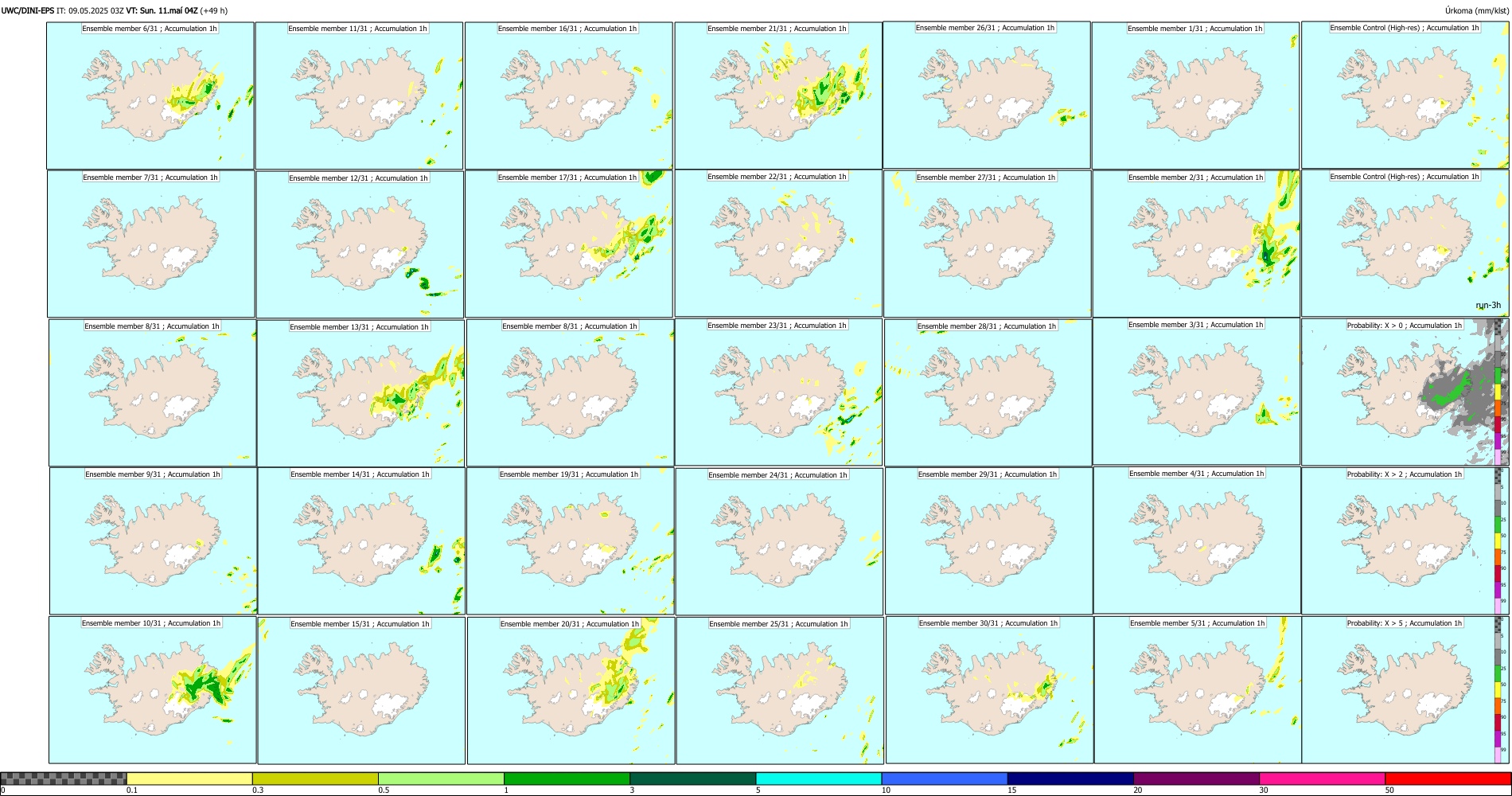Open the Ensemble member 14/31 map
The image size is (1512, 796).
point(361,541)
